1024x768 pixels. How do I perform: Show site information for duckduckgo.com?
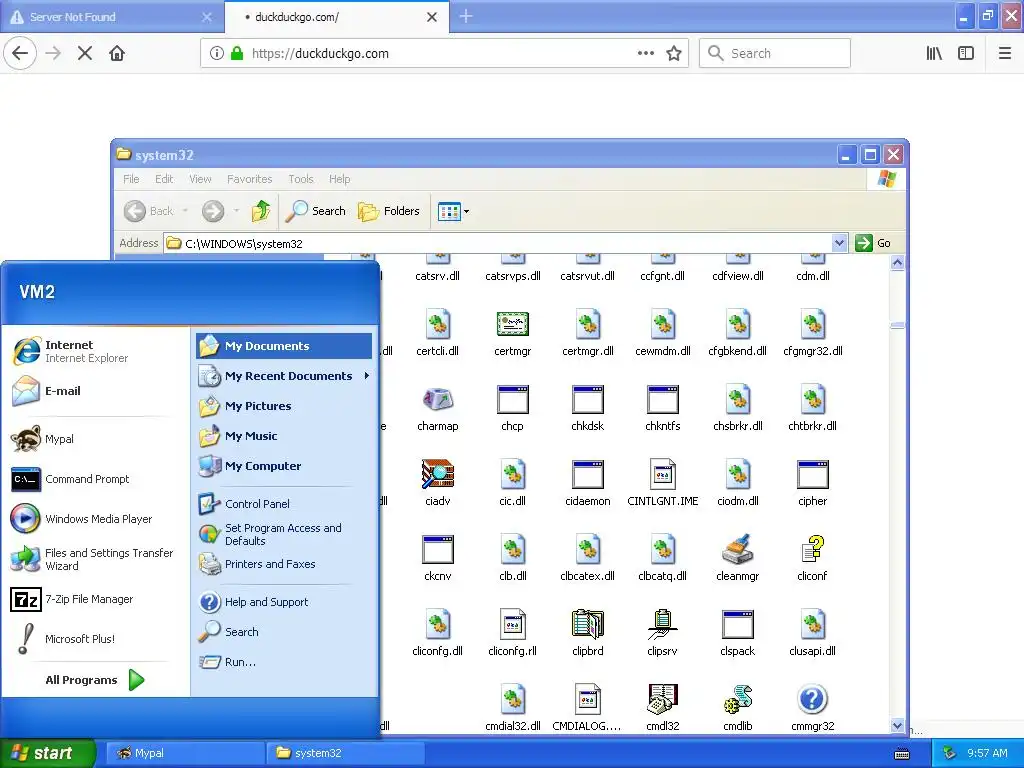(x=217, y=54)
